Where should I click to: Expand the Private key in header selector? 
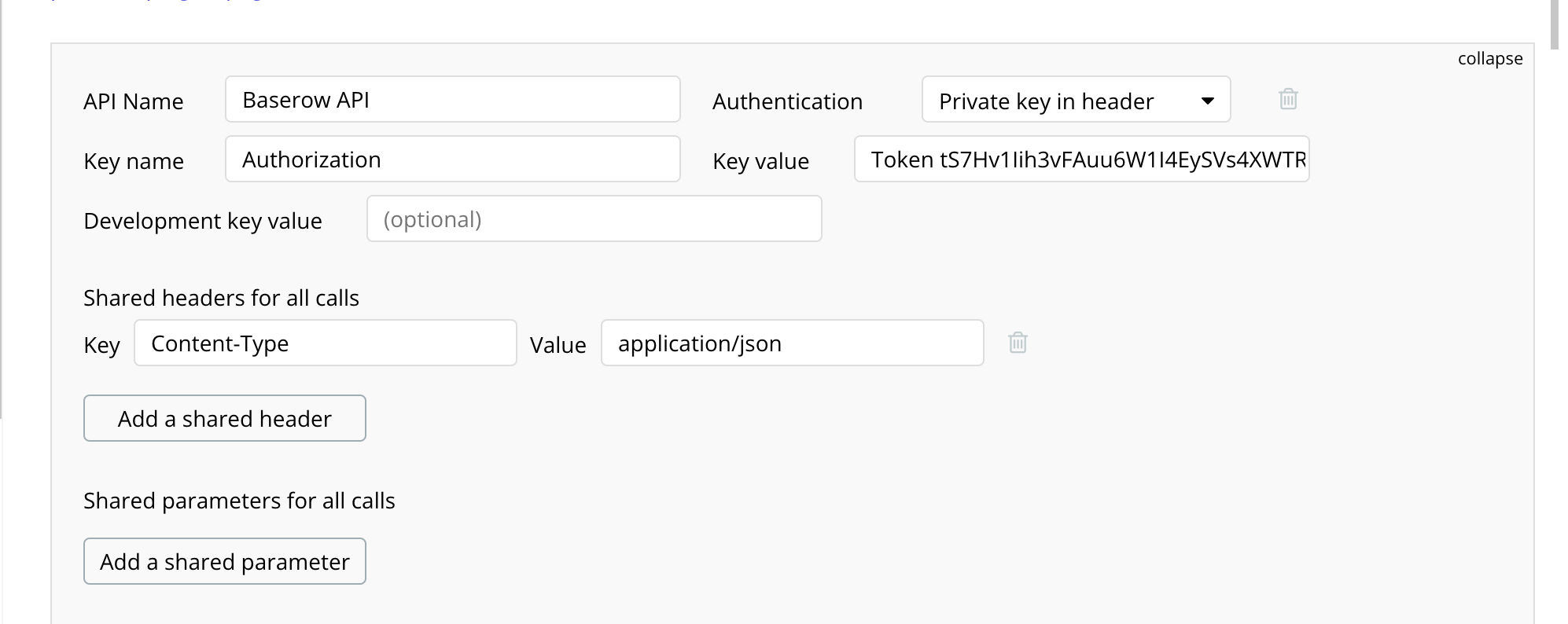pyautogui.click(x=1076, y=100)
